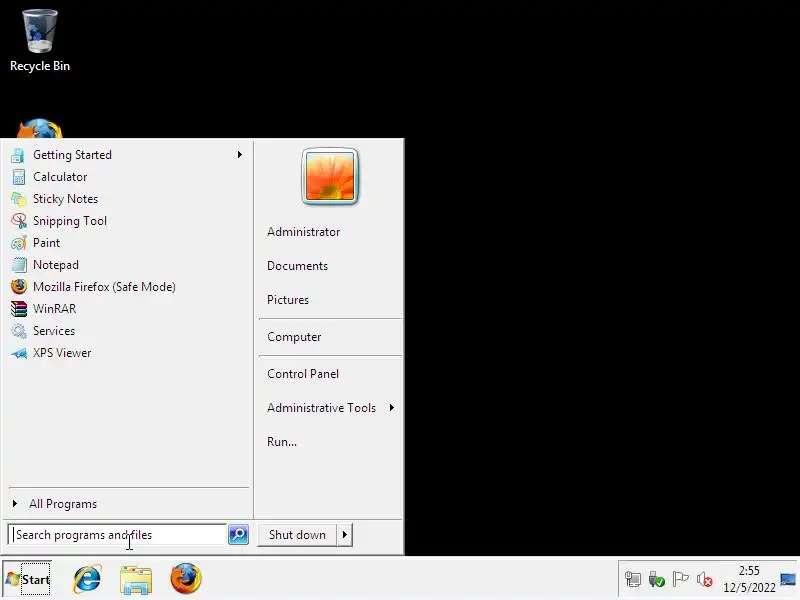Open the Run... dialog
Image resolution: width=800 pixels, height=600 pixels.
point(282,442)
